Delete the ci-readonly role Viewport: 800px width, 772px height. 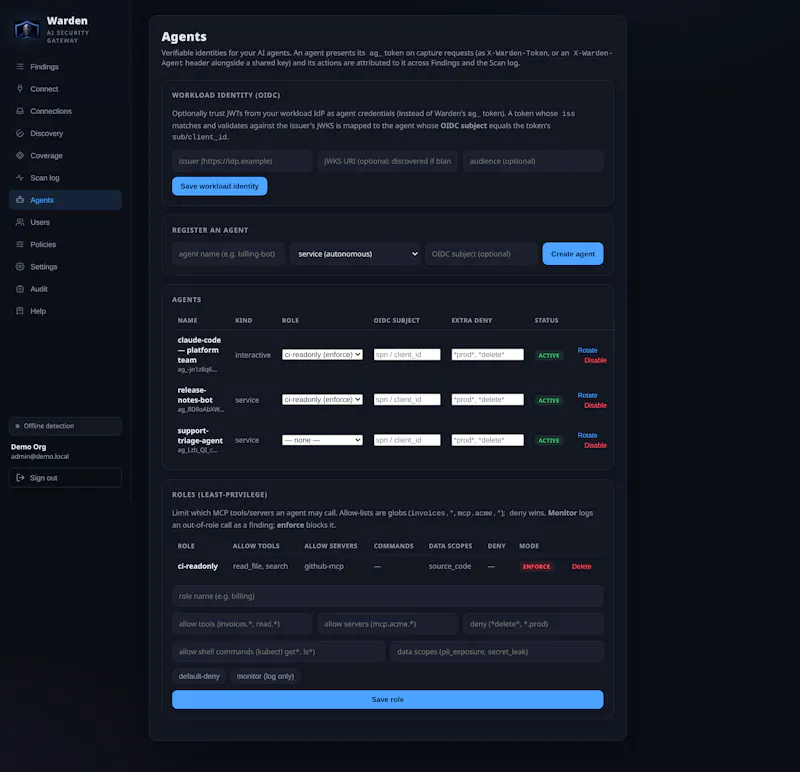(582, 566)
